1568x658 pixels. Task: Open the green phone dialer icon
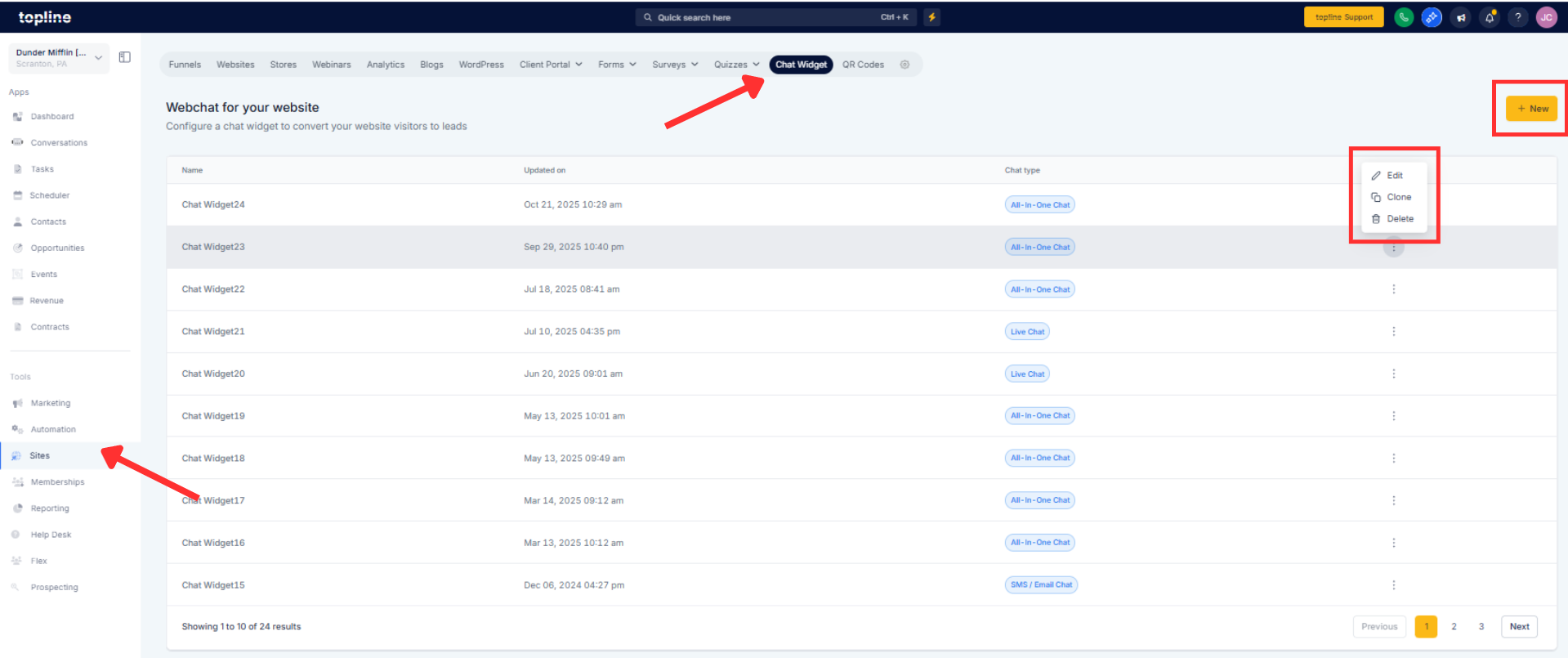1404,17
